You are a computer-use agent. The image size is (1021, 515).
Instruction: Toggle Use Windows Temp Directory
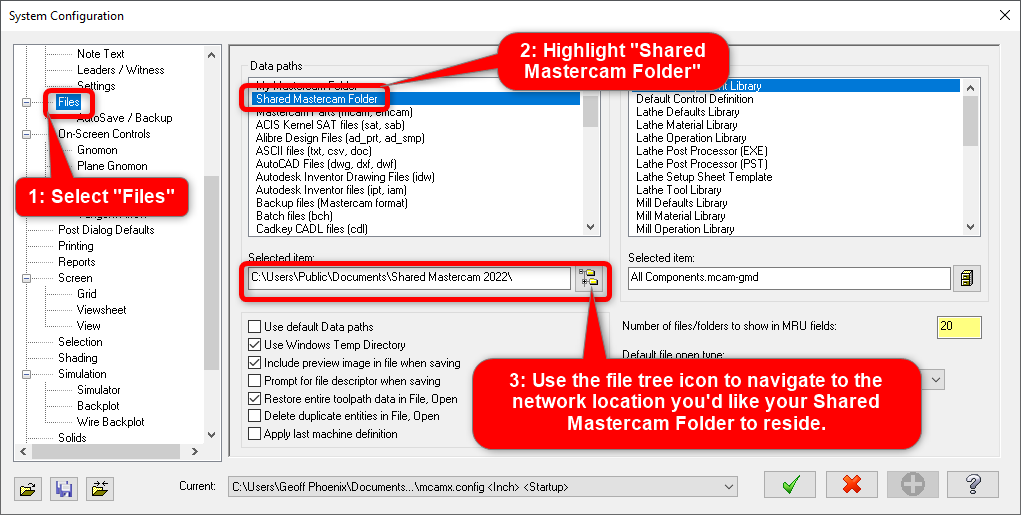click(x=255, y=344)
